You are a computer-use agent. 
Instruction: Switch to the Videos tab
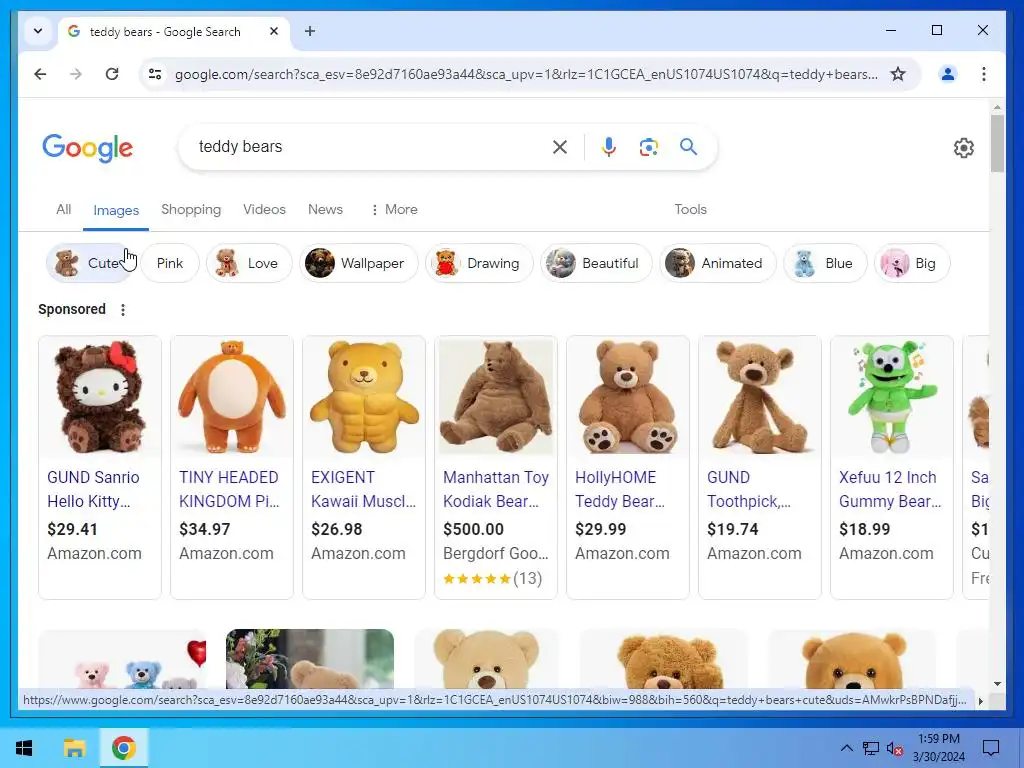click(x=264, y=210)
